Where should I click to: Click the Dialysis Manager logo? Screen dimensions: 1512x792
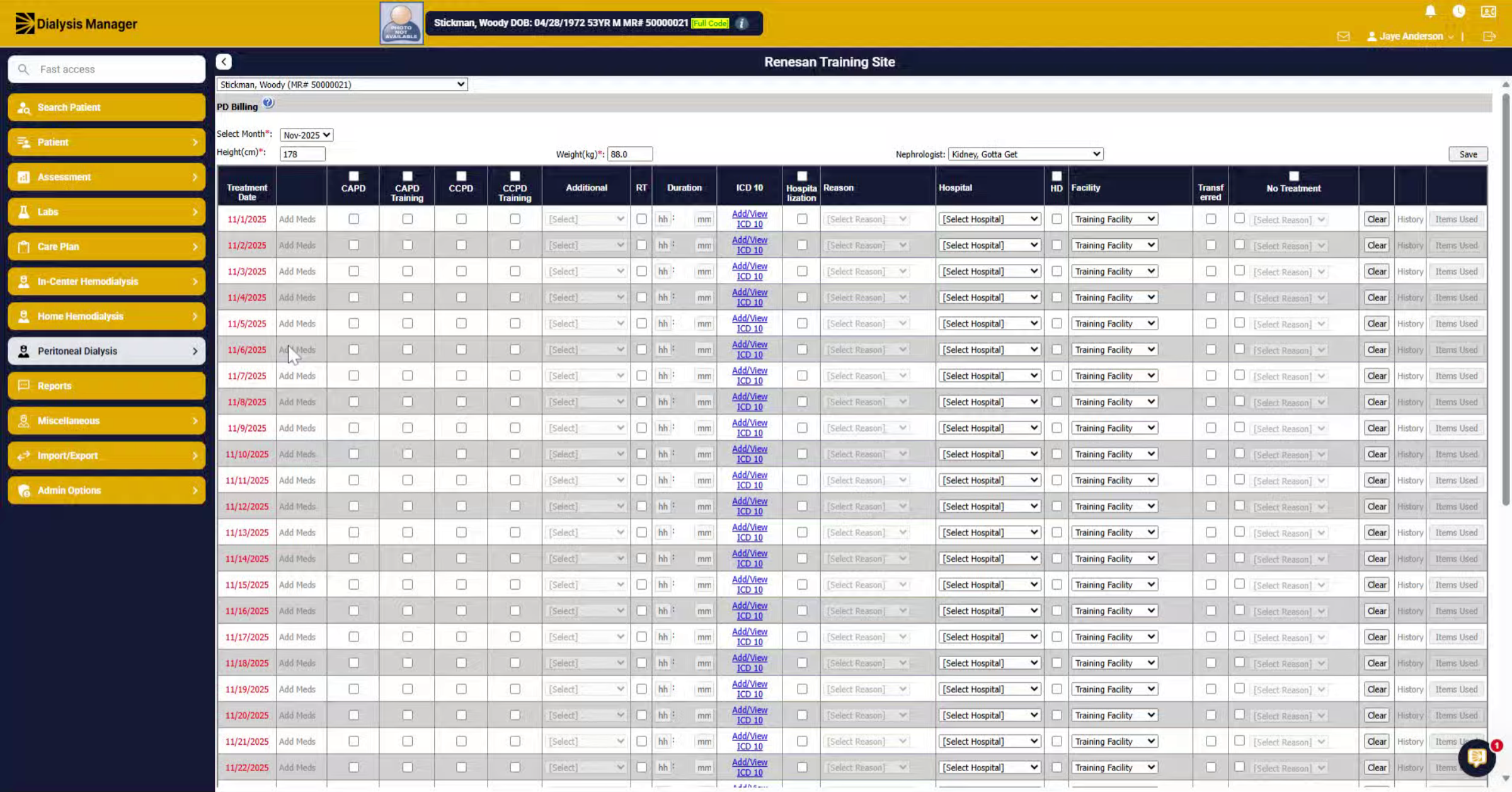pos(76,24)
